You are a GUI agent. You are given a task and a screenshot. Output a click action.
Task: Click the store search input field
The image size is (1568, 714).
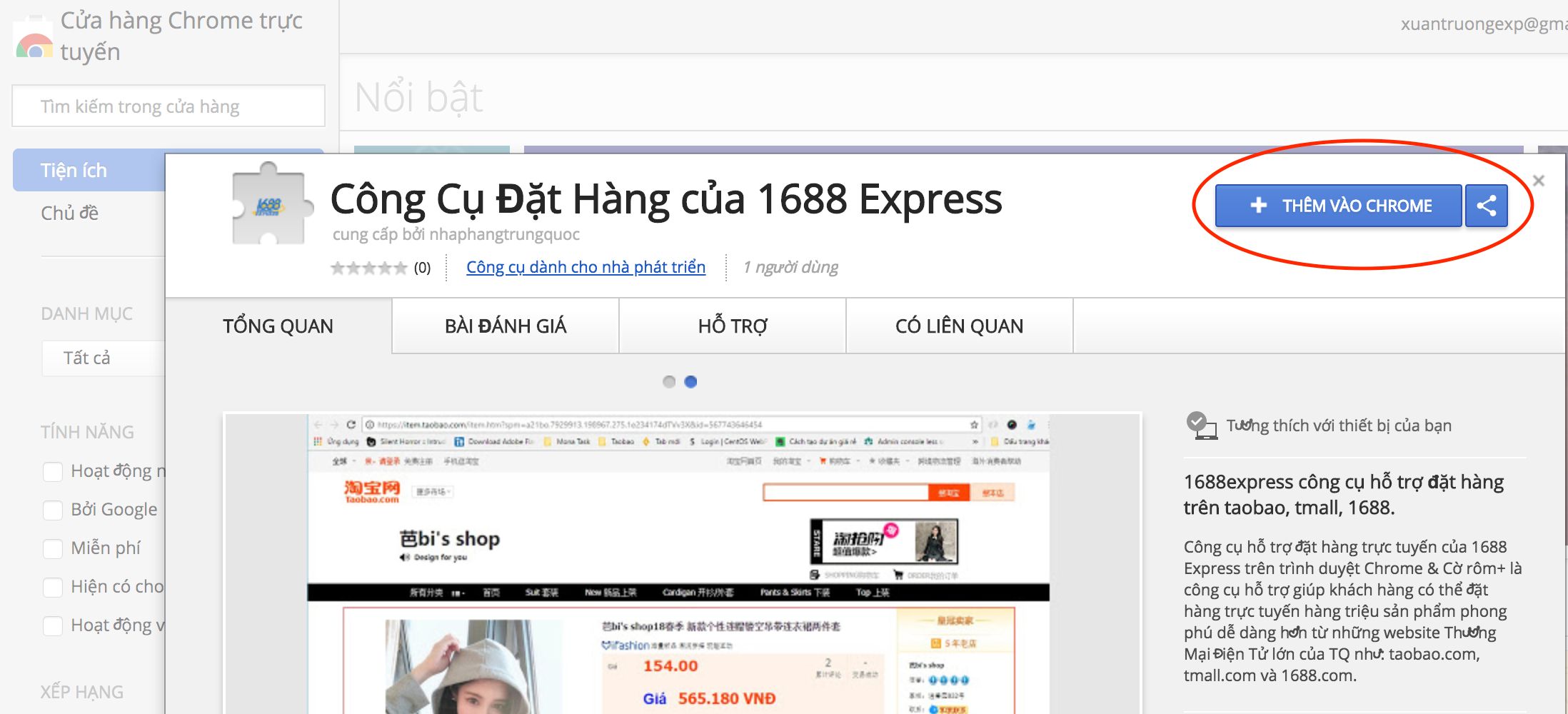pyautogui.click(x=169, y=106)
